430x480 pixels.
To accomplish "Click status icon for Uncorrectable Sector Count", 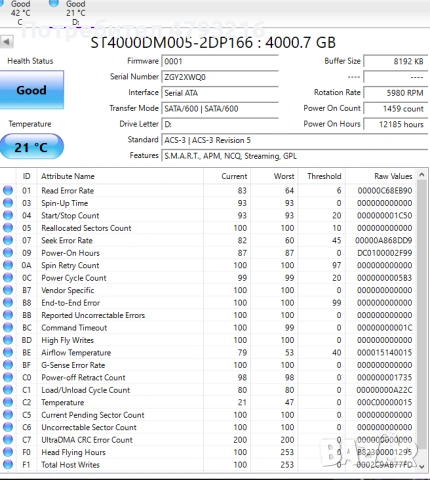I will (8, 427).
